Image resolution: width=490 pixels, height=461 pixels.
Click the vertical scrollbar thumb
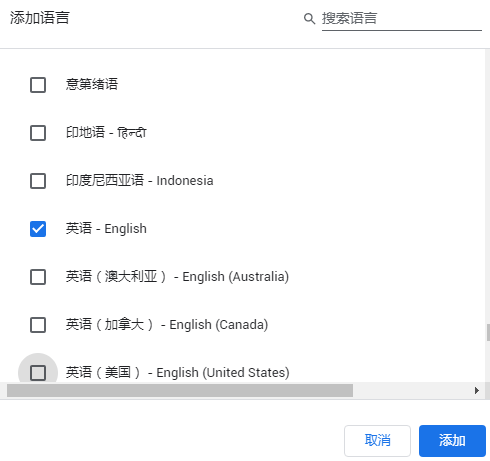click(488, 332)
